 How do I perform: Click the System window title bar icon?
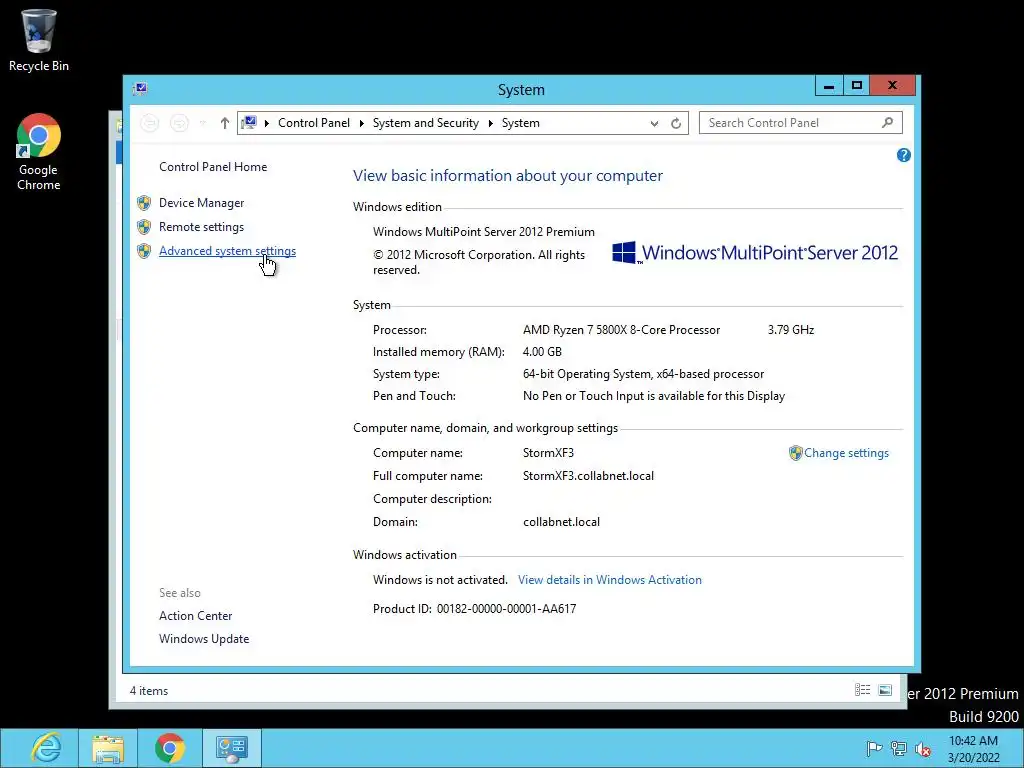pyautogui.click(x=140, y=89)
